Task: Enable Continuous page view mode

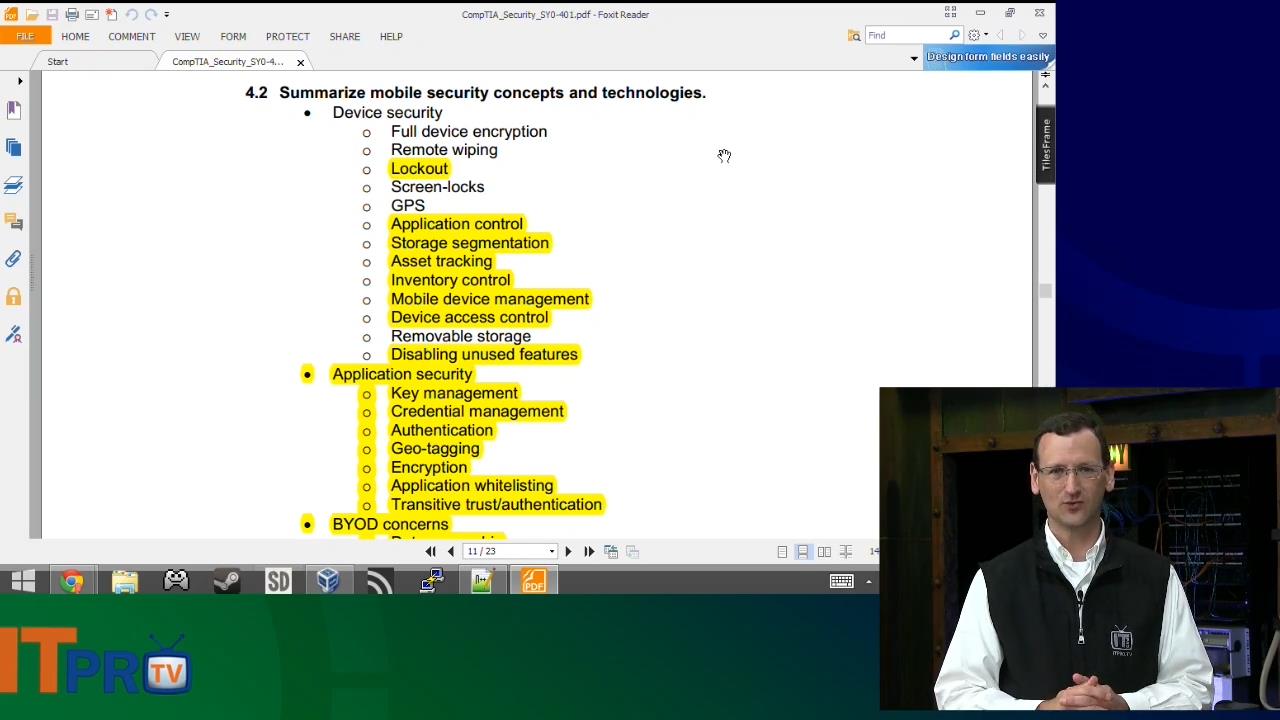Action: coord(803,551)
